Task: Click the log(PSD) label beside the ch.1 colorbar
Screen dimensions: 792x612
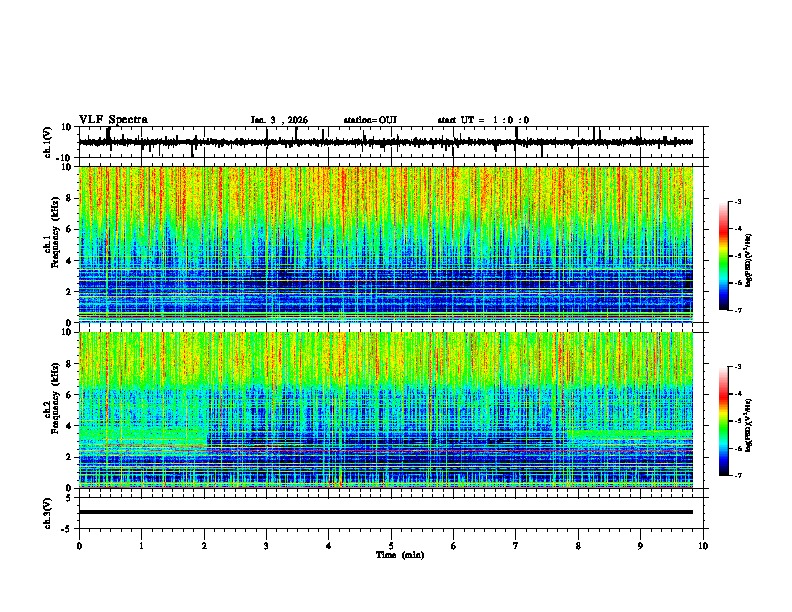Action: click(748, 261)
